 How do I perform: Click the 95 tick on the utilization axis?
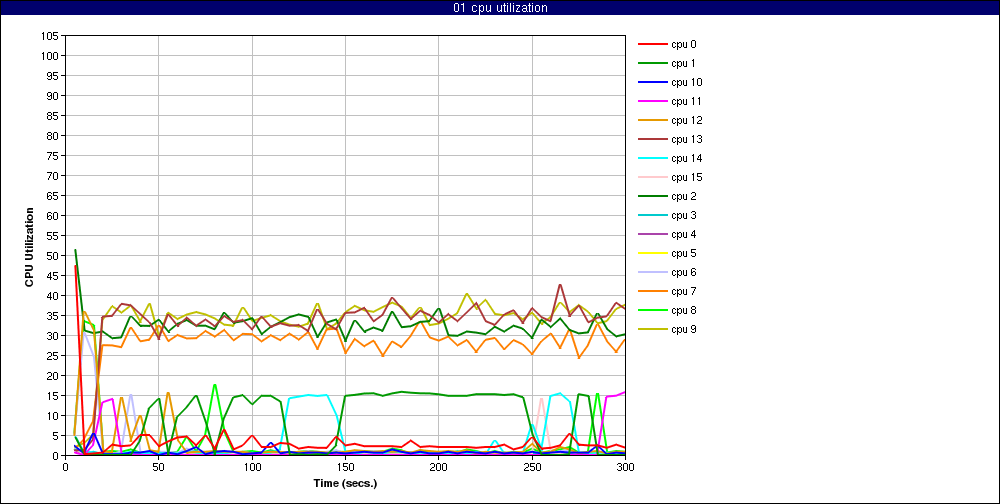tap(54, 76)
